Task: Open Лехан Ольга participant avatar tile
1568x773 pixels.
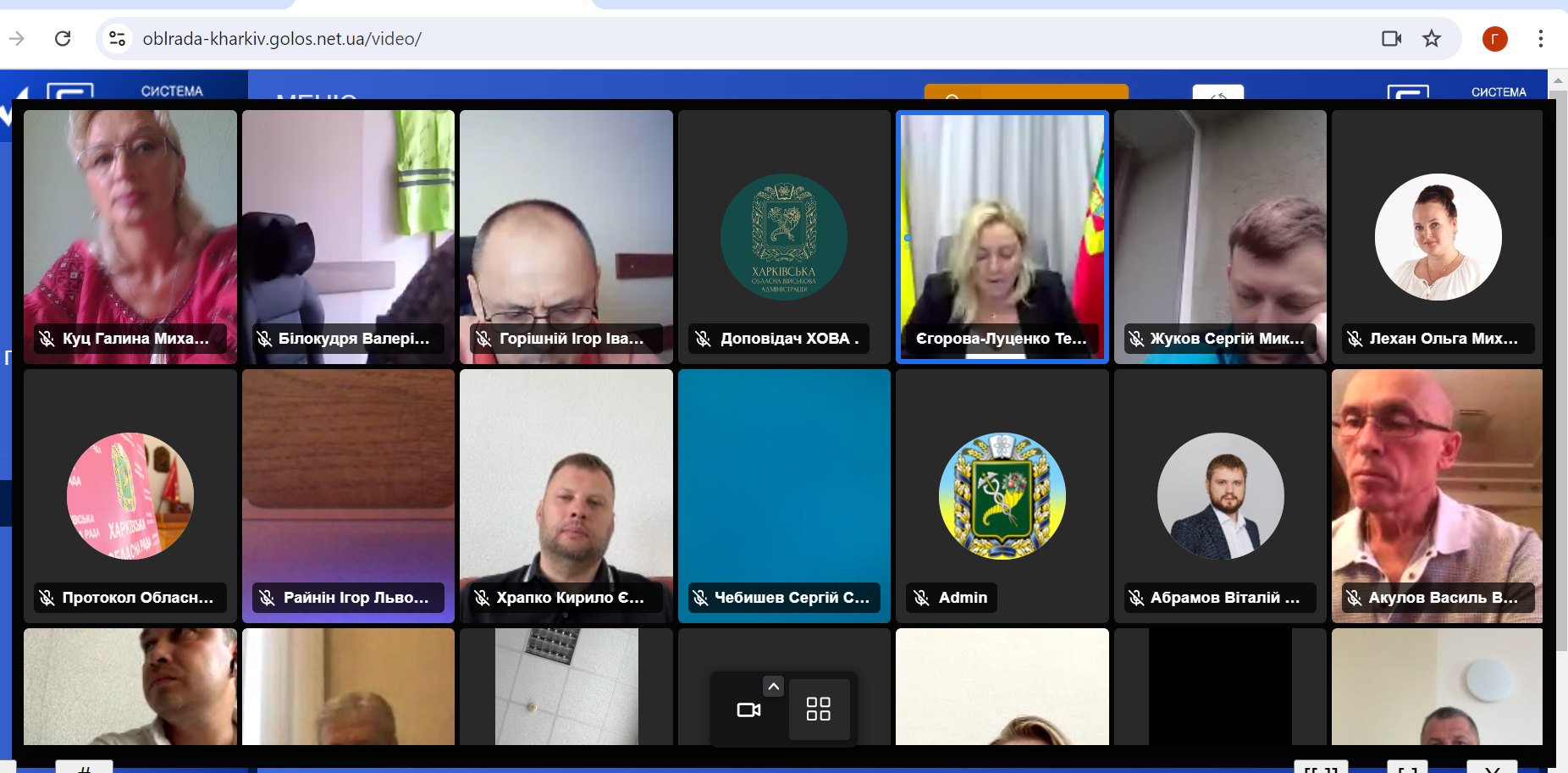Action: pos(1438,237)
